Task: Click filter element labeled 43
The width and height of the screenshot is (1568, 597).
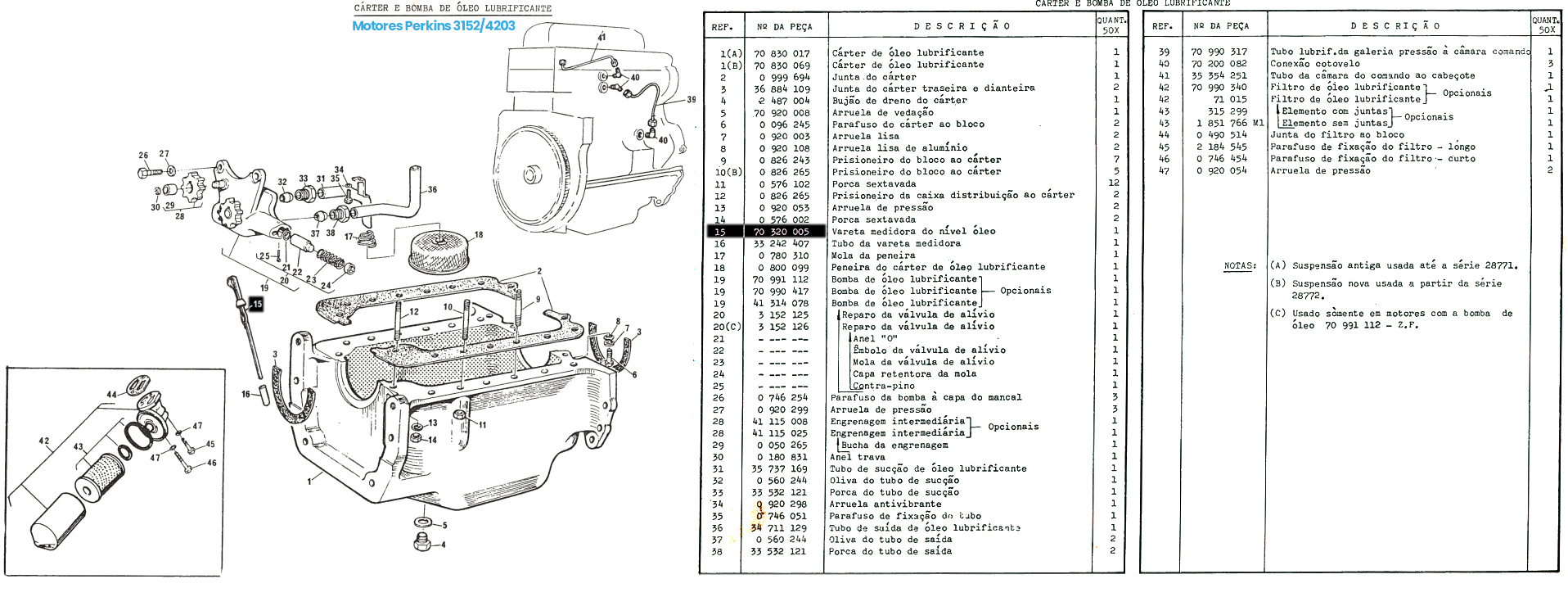Action: pyautogui.click(x=102, y=475)
